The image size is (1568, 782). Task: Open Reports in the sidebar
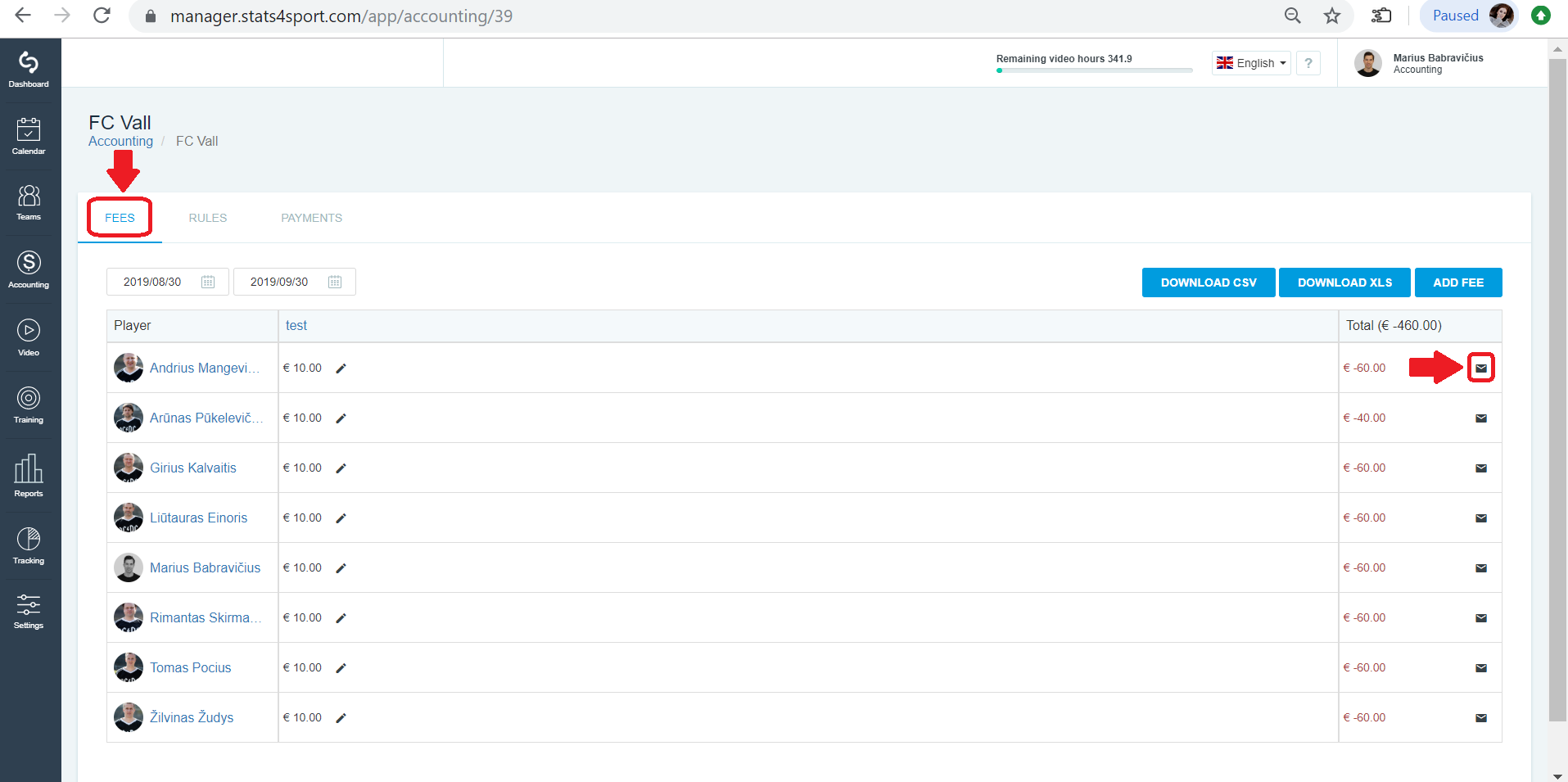point(29,476)
